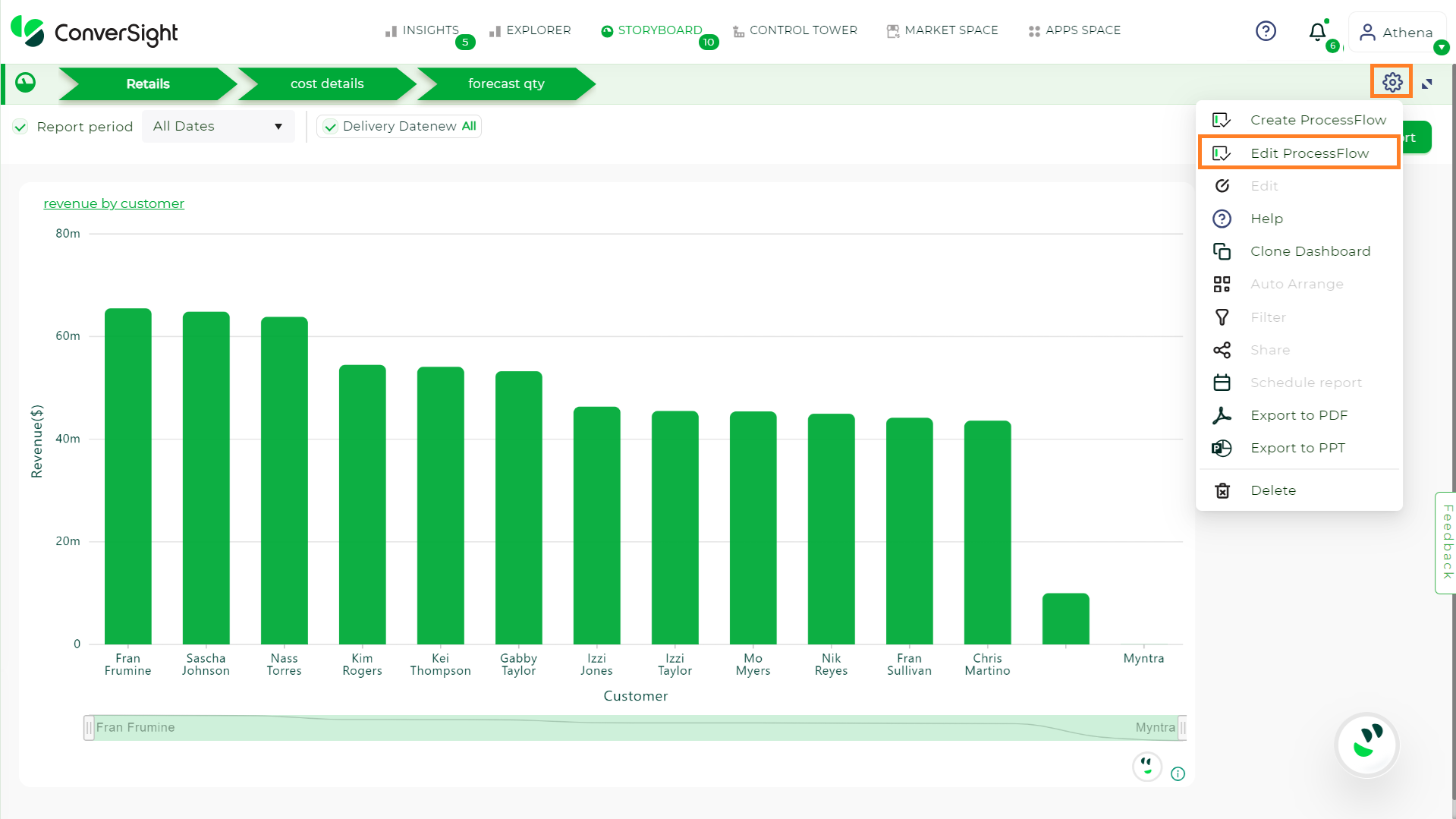Click the Filter funnel icon
Image resolution: width=1456 pixels, height=819 pixels.
1222,317
